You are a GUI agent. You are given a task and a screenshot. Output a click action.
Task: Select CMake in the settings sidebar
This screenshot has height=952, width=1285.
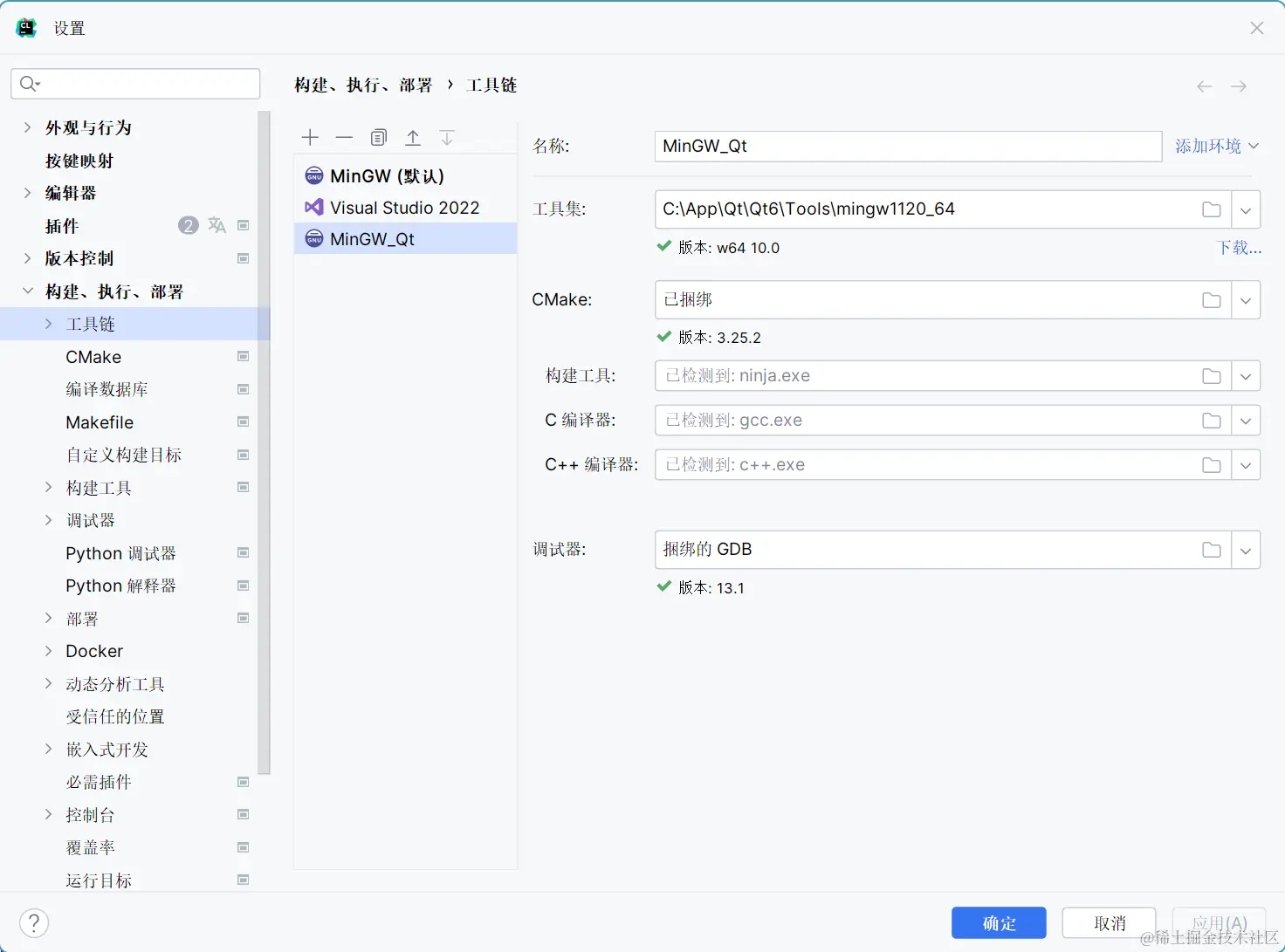[93, 356]
